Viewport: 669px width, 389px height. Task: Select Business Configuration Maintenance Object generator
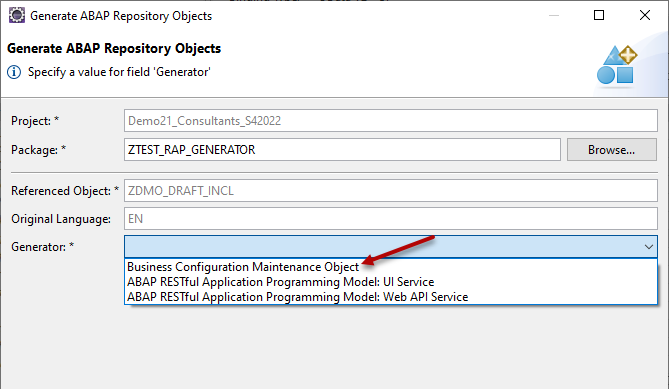tap(390, 267)
